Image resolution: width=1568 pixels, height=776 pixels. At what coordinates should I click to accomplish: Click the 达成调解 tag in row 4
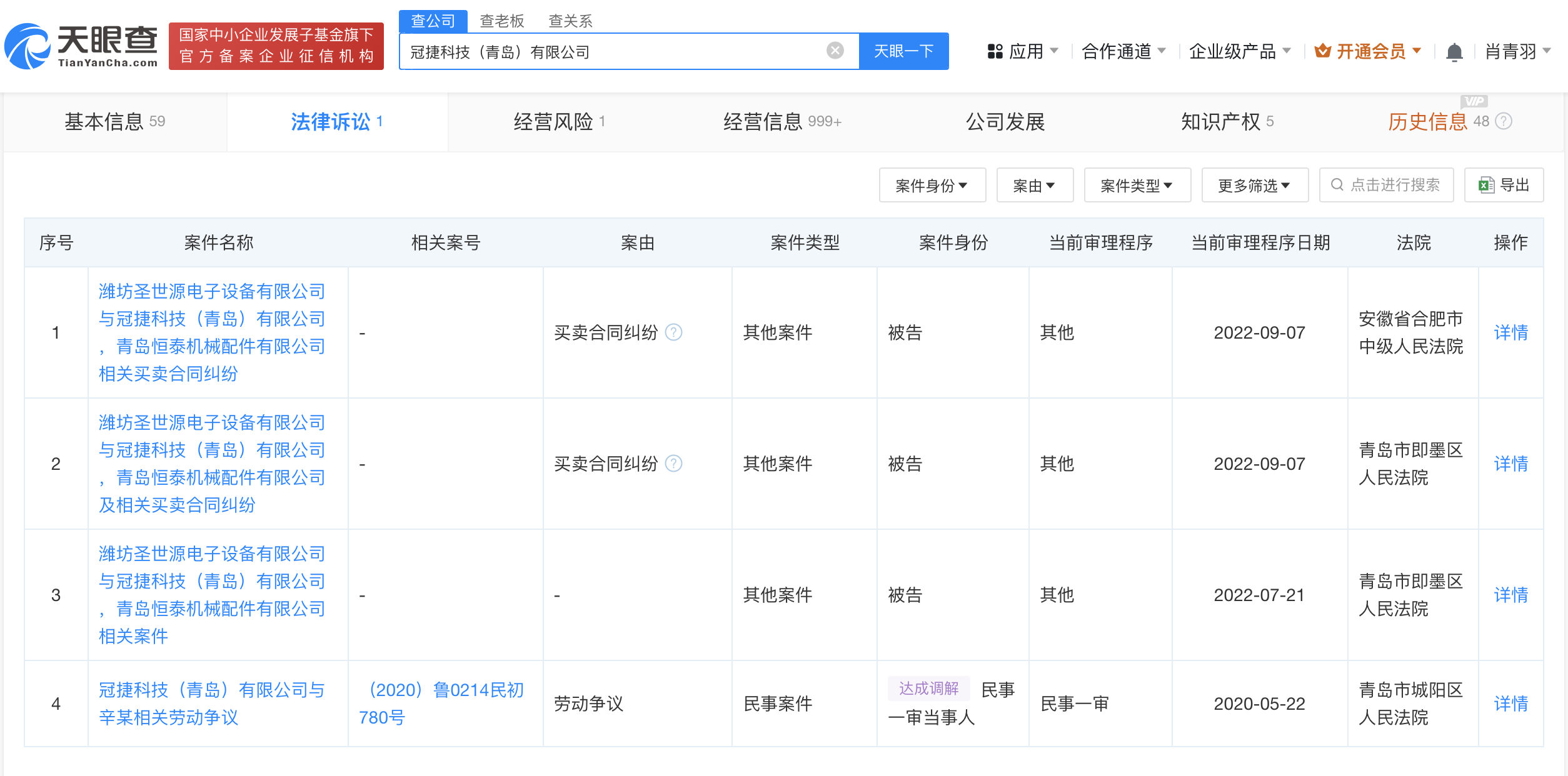pyautogui.click(x=928, y=689)
